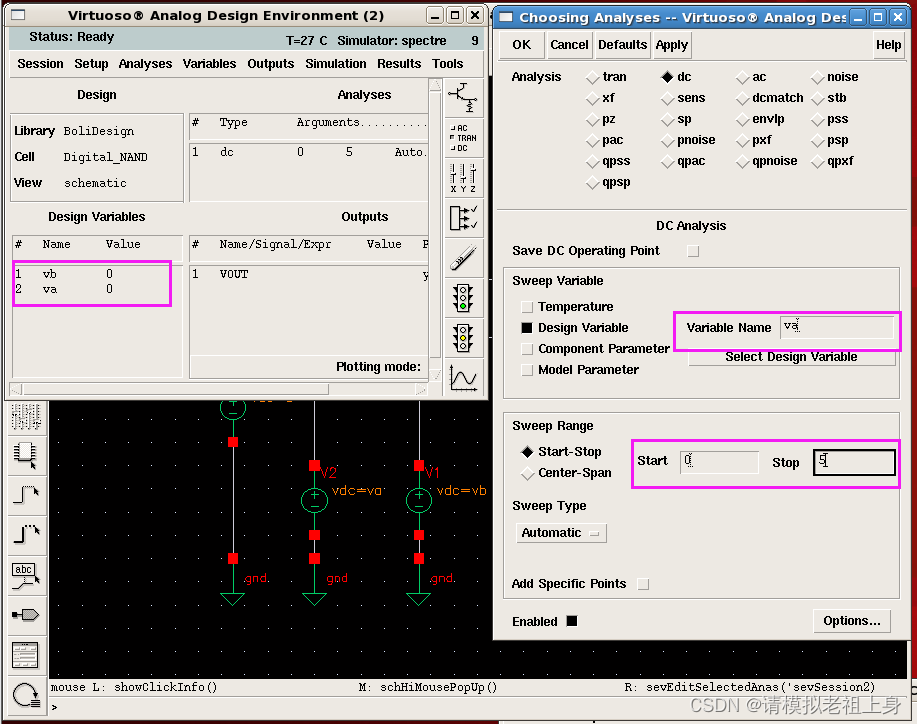This screenshot has width=917, height=724.
Task: Click the vertical scrollbar beside Analyses pane
Action: point(435,231)
